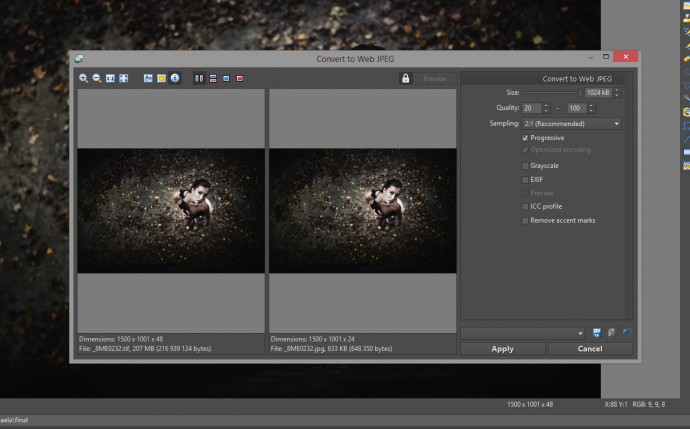Image resolution: width=690 pixels, height=429 pixels.
Task: Click the histogram icon in the dialog toolbar
Action: pyautogui.click(x=148, y=78)
